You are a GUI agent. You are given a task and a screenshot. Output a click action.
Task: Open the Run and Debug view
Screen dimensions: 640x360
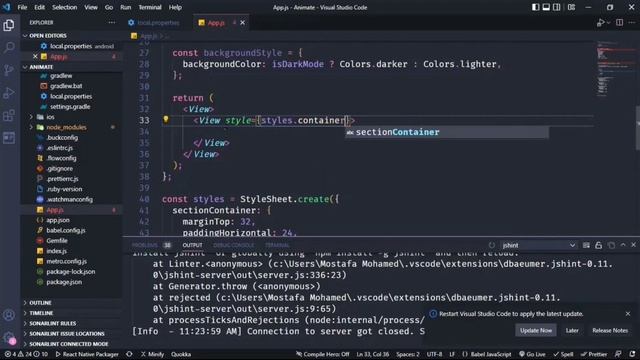(x=9, y=93)
